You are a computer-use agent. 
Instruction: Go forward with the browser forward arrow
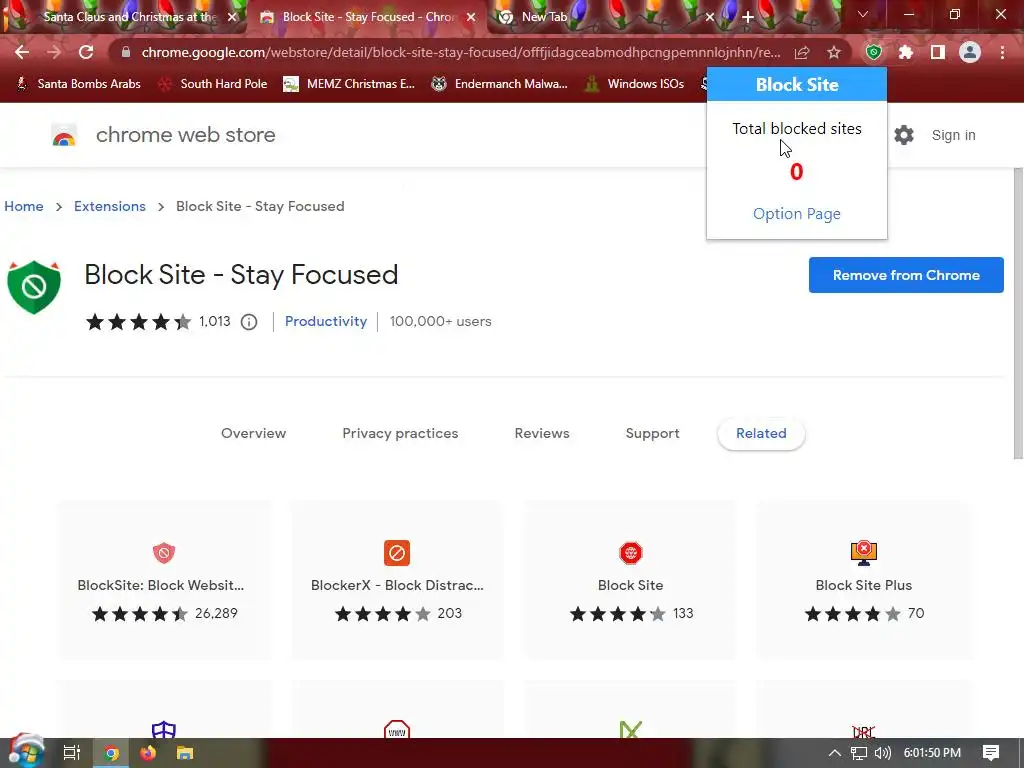coord(54,52)
